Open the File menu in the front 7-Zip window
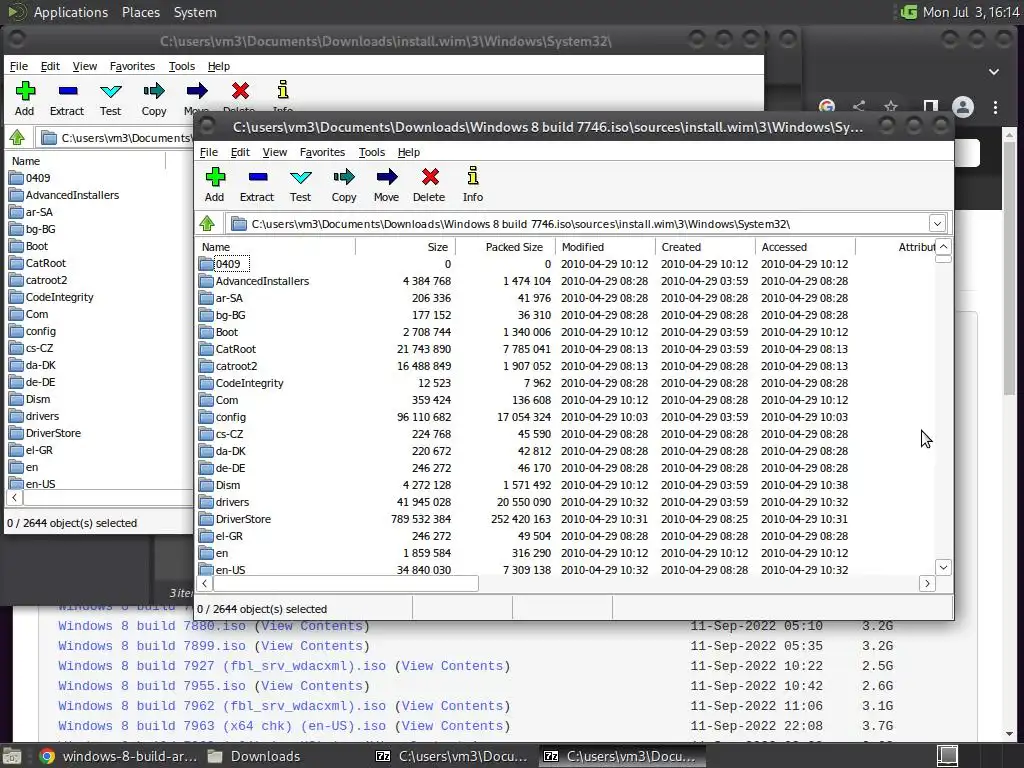This screenshot has height=768, width=1024. pos(209,152)
